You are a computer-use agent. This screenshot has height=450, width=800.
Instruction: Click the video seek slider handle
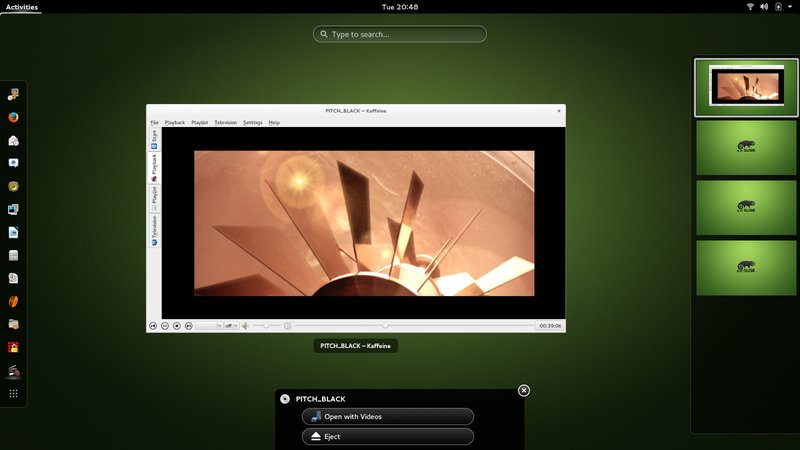(x=385, y=326)
